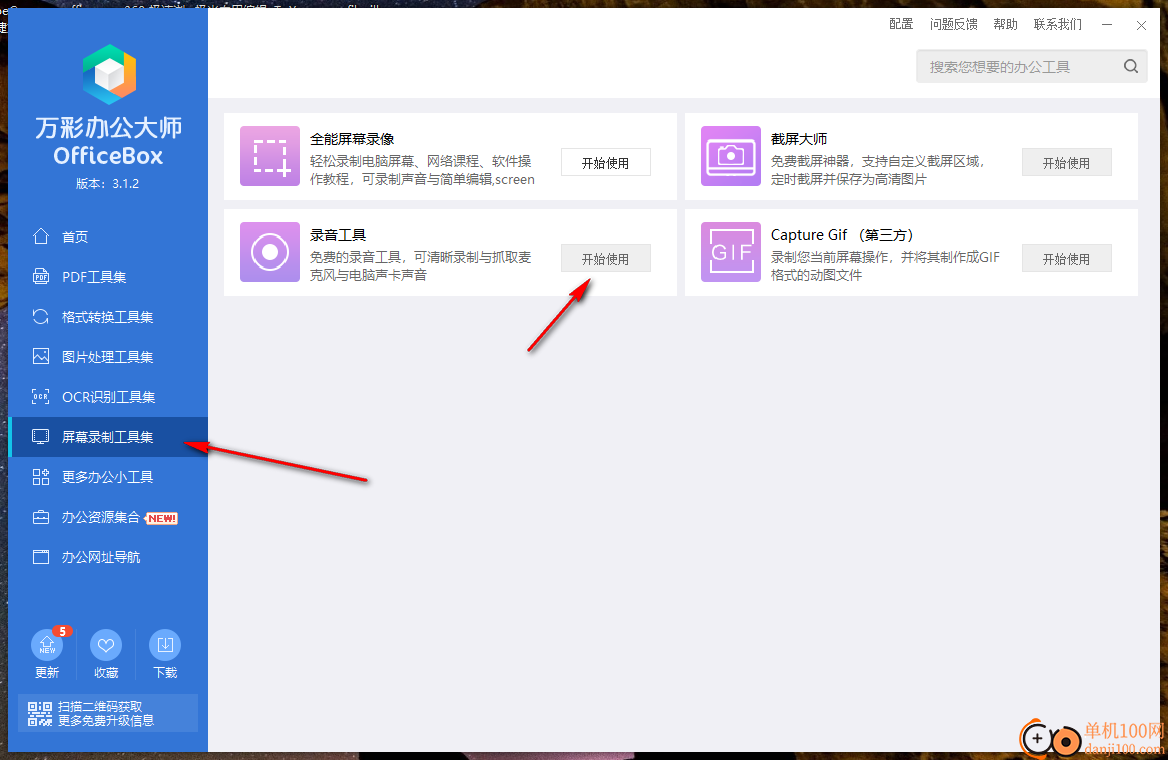1168x760 pixels.
Task: Click the home icon beside 首页
Action: [x=41, y=236]
